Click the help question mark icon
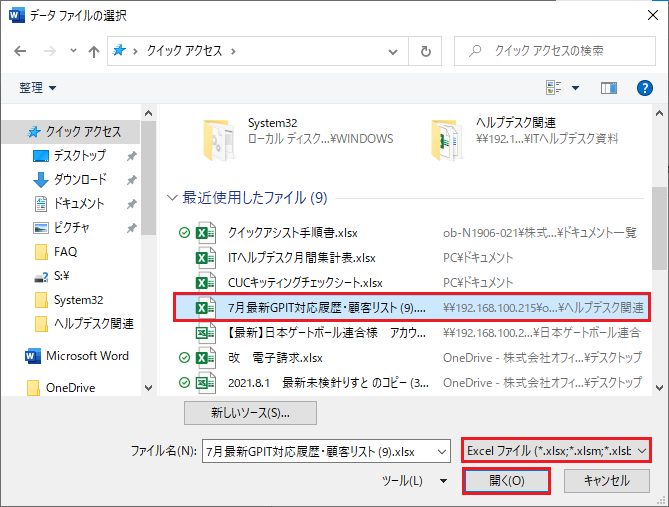Image resolution: width=669 pixels, height=507 pixels. 644,89
